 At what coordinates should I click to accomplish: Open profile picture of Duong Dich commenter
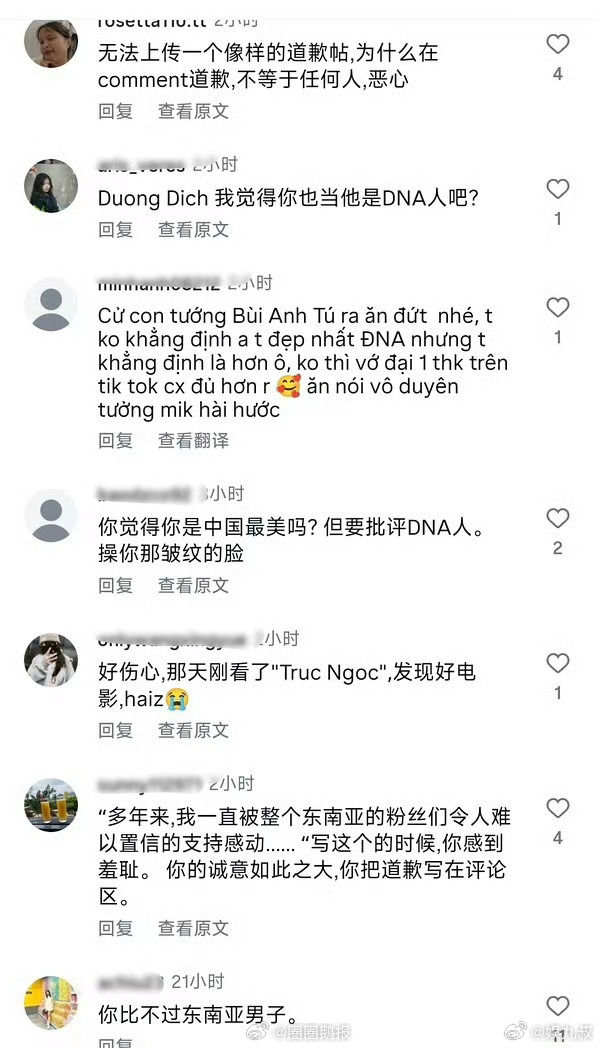51,186
